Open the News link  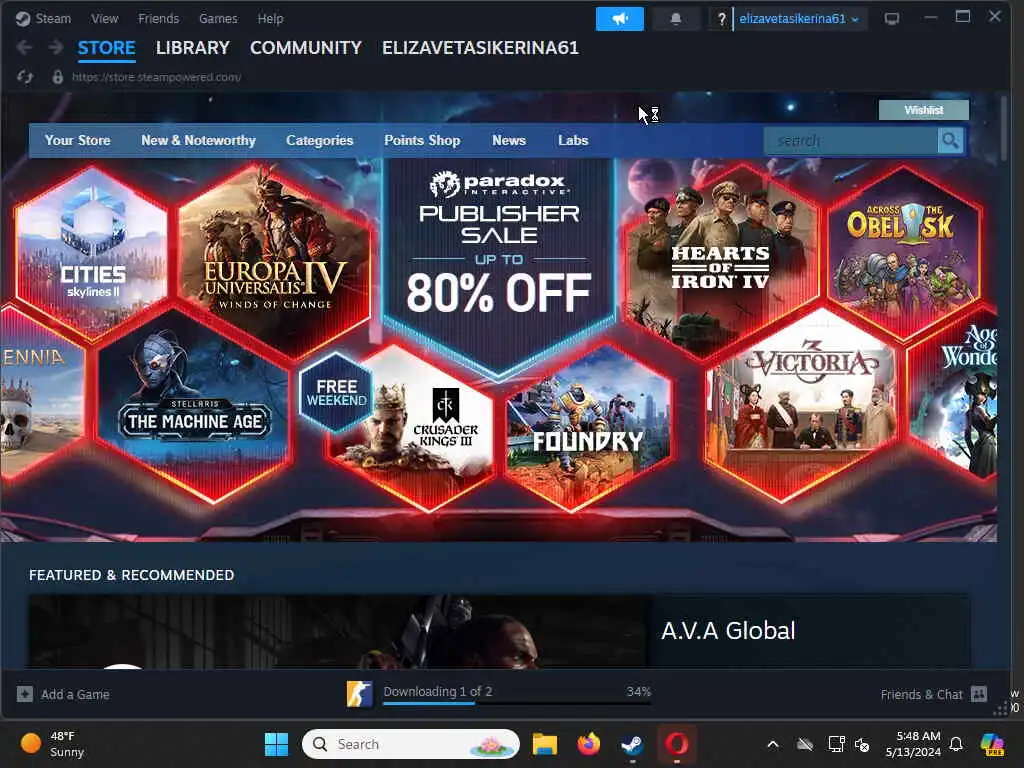tap(509, 140)
